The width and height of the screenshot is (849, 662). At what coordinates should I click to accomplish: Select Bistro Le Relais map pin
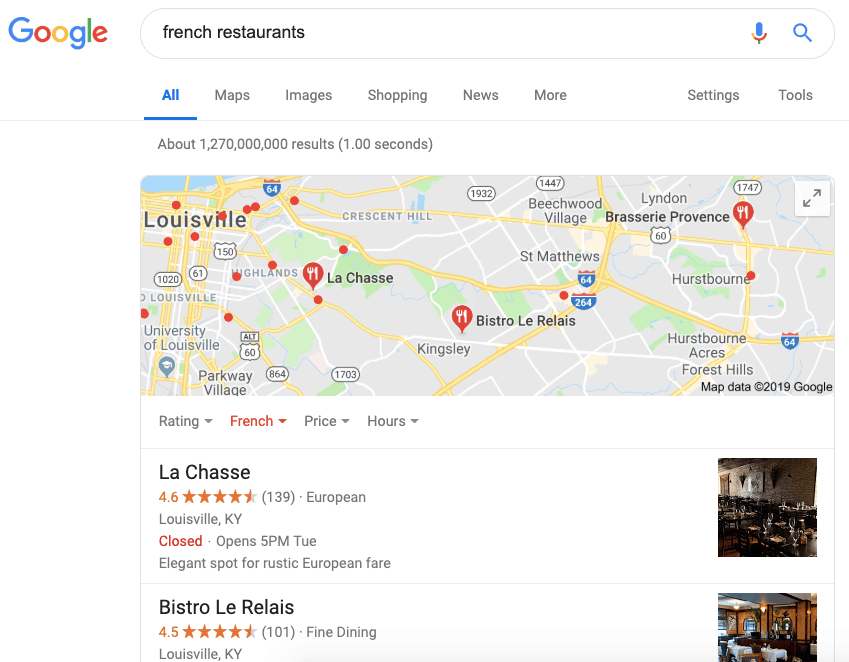pyautogui.click(x=461, y=318)
